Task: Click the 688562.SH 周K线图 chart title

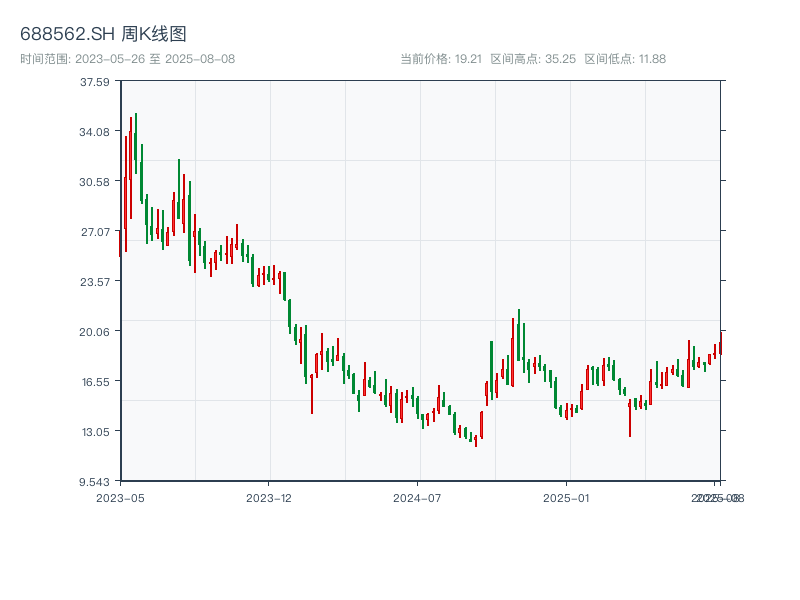Action: [103, 34]
